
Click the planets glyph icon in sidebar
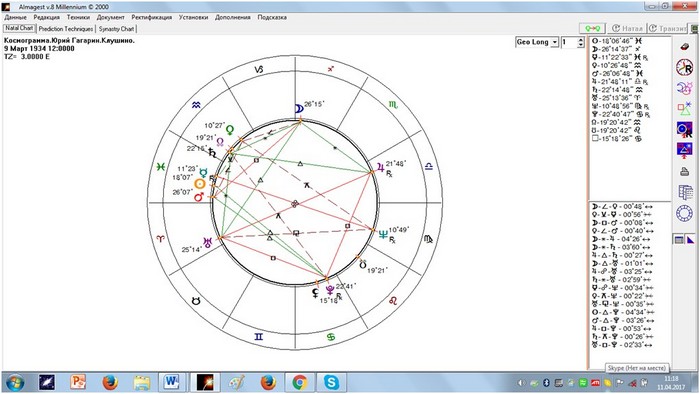point(684,88)
